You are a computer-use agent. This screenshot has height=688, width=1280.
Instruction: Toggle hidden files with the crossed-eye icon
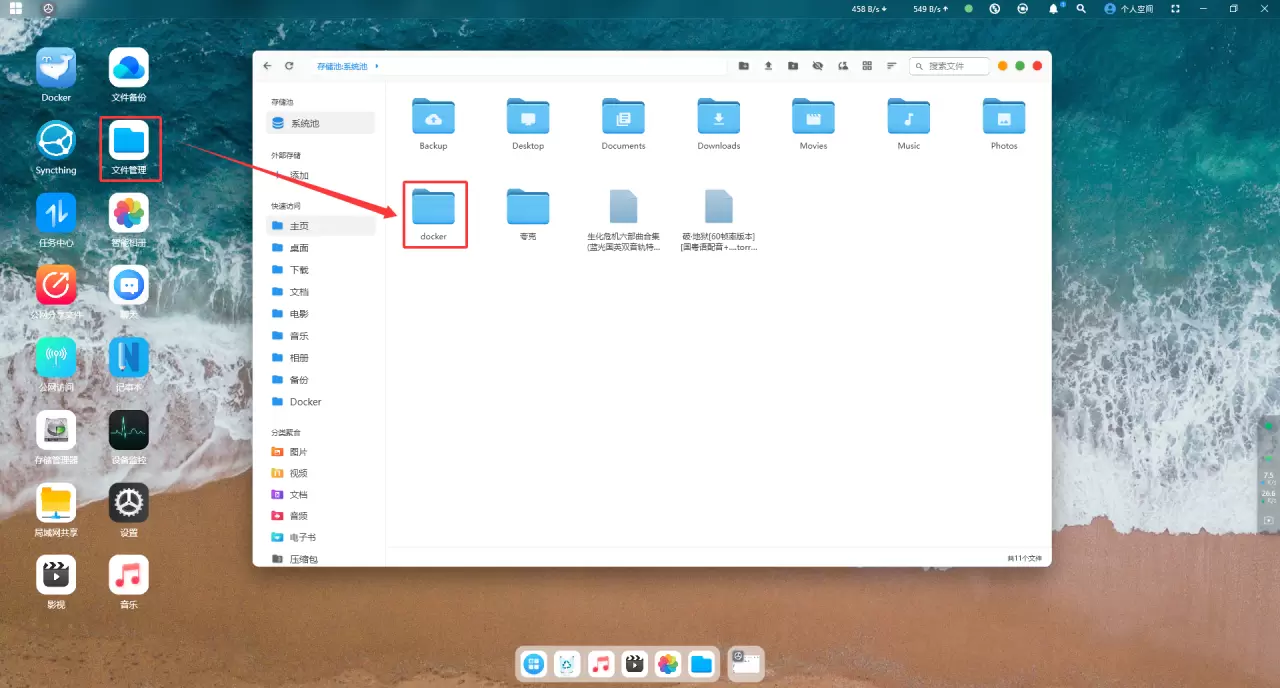tap(817, 66)
